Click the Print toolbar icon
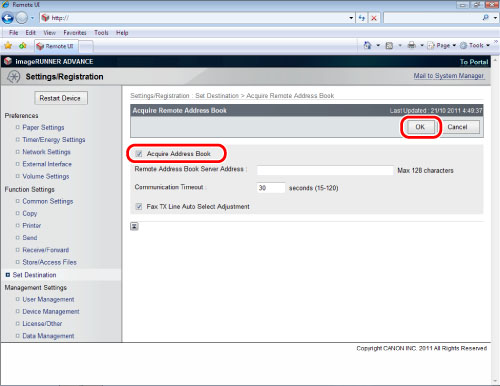Image resolution: width=500 pixels, height=386 pixels. point(412,45)
